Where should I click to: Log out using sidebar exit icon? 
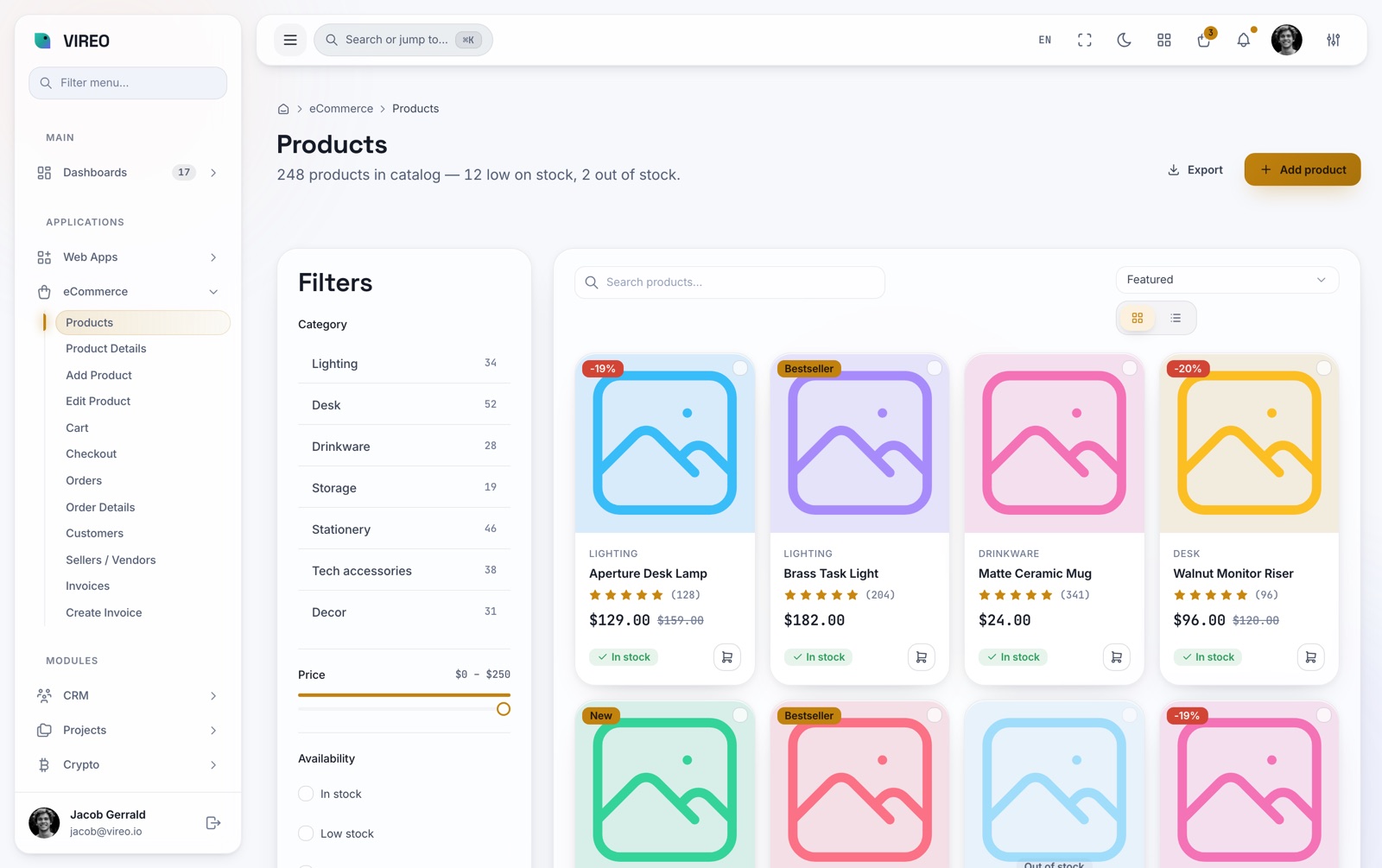point(213,823)
